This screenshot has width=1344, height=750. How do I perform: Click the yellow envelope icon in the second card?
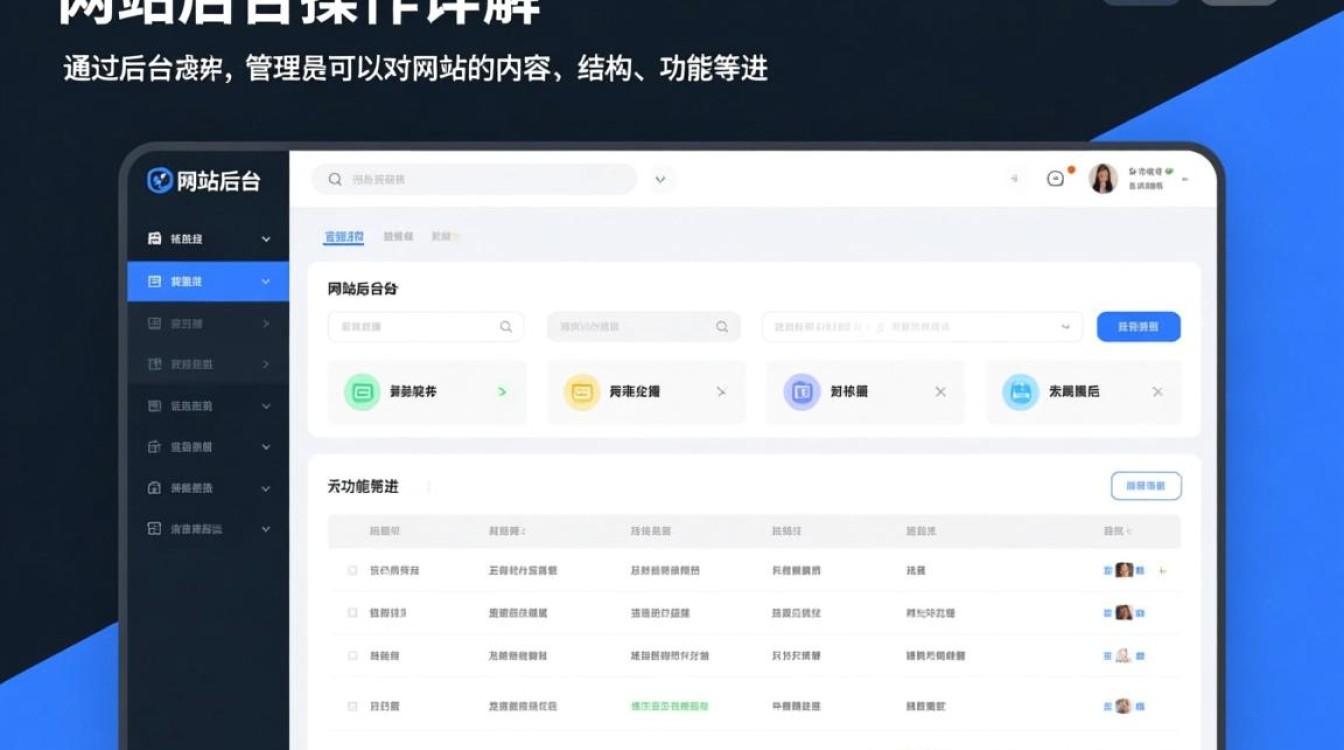(580, 392)
